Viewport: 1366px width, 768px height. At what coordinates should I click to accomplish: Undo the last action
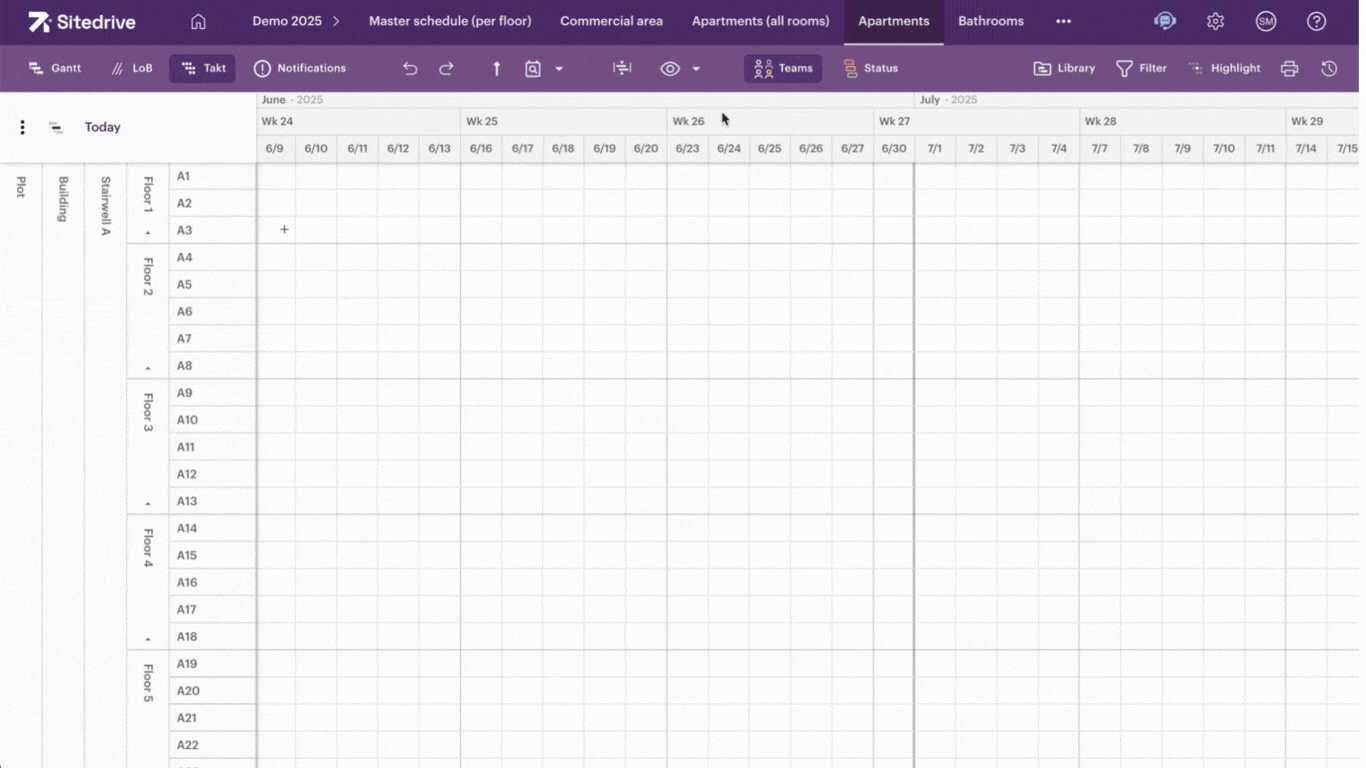(x=410, y=68)
